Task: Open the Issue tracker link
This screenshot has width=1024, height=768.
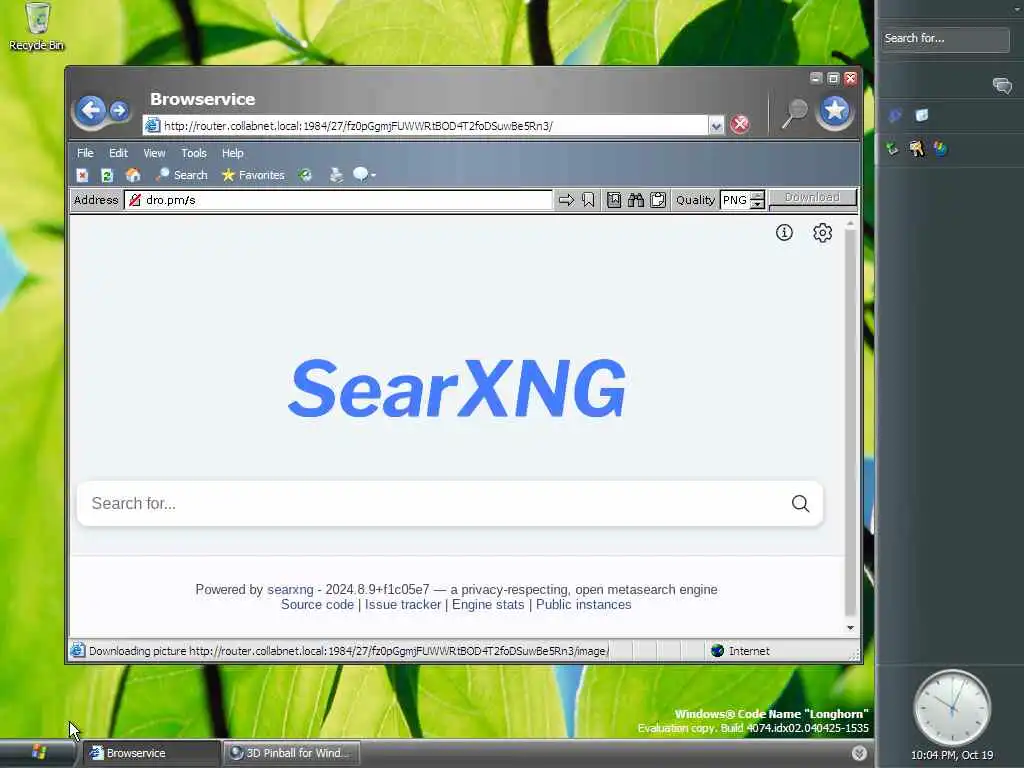Action: click(x=403, y=605)
